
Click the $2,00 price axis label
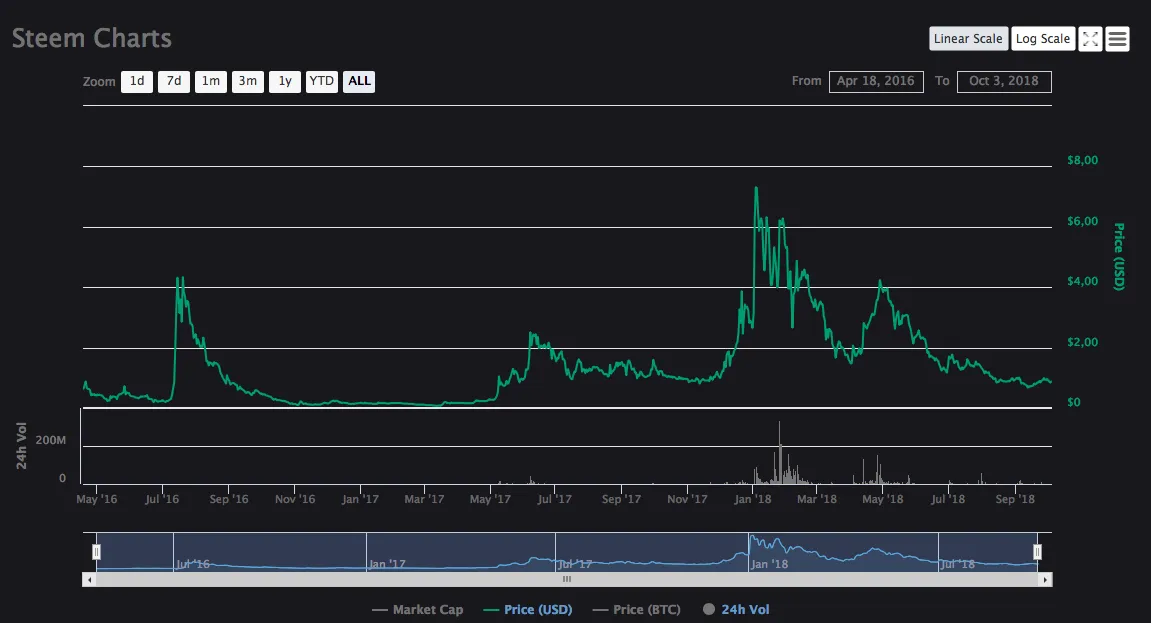pyautogui.click(x=1083, y=342)
